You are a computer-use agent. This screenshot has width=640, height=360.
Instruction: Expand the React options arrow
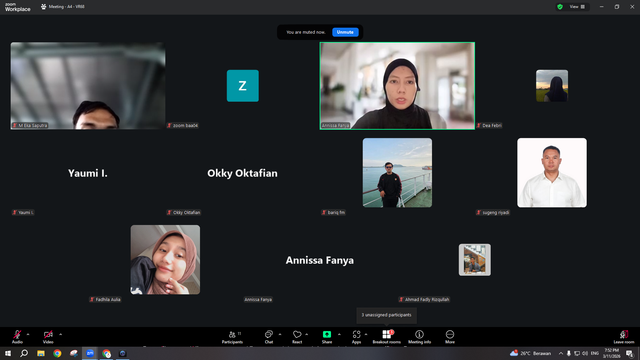click(307, 334)
